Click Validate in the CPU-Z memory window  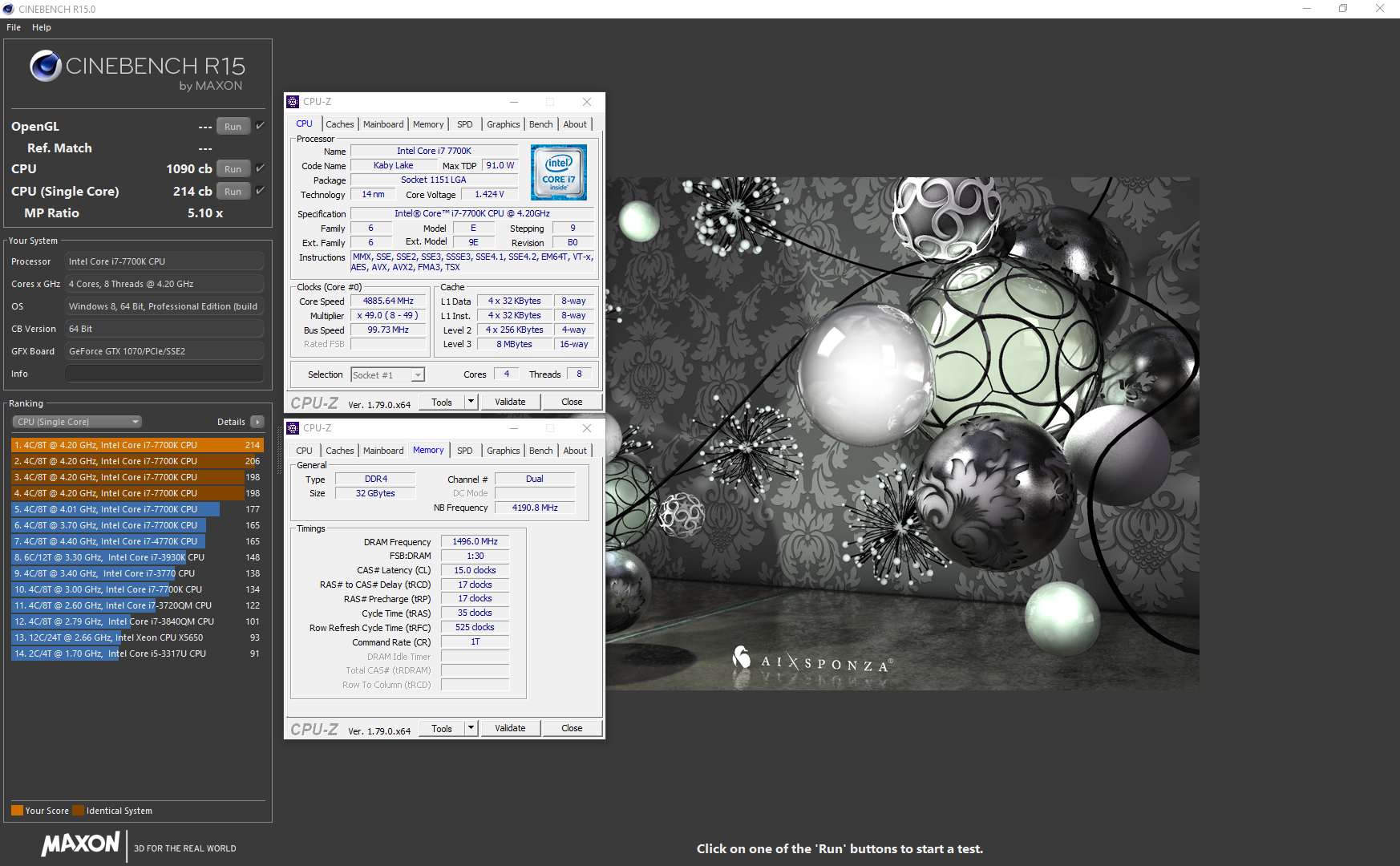pyautogui.click(x=511, y=729)
